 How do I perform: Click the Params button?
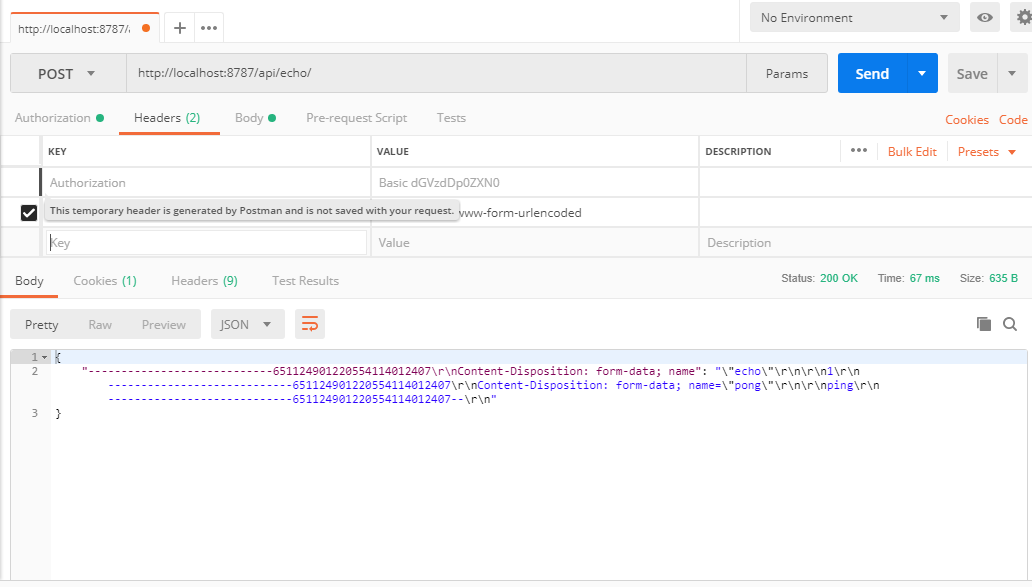click(787, 74)
